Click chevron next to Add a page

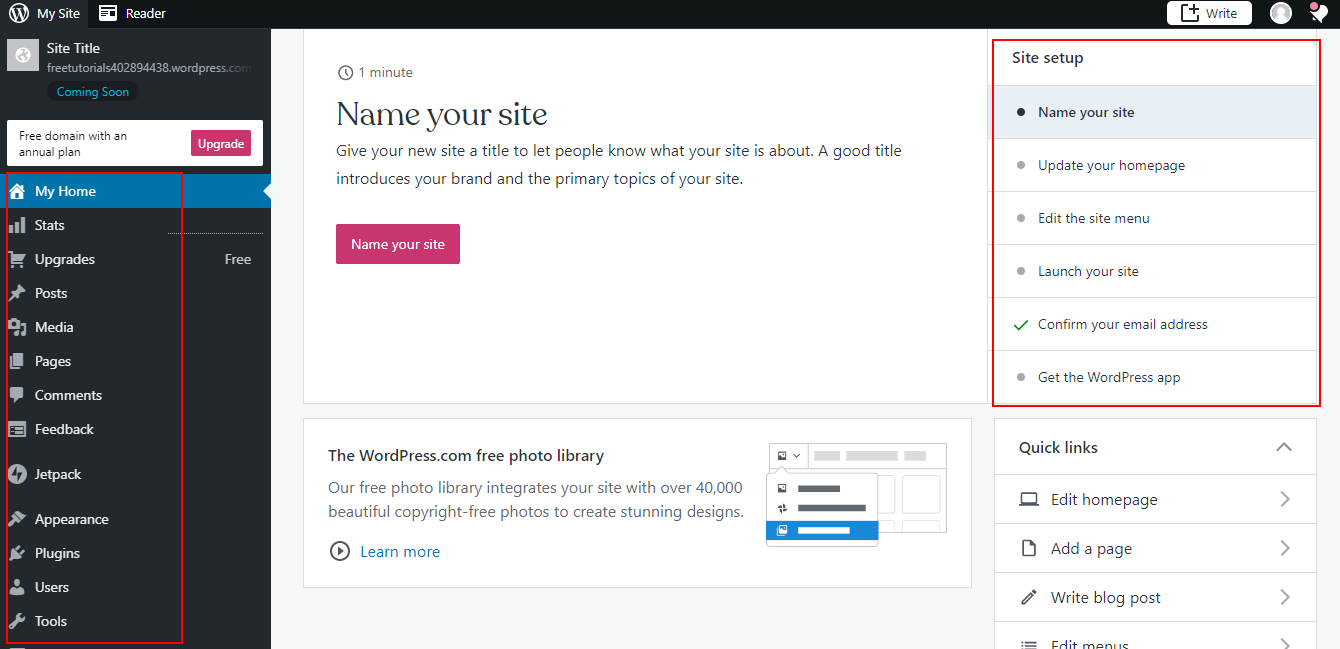1285,548
